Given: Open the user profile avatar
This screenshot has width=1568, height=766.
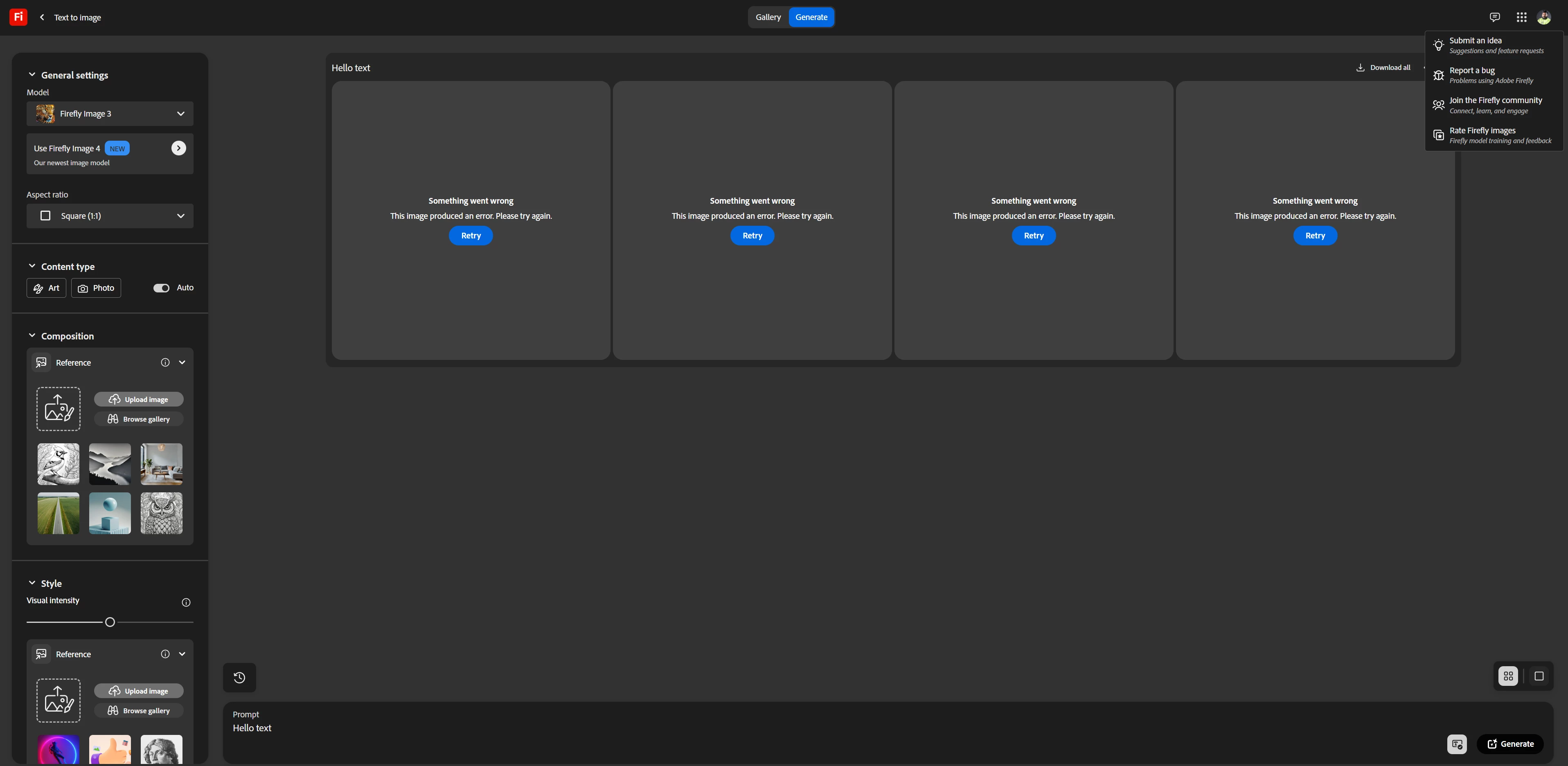Looking at the screenshot, I should [x=1544, y=17].
